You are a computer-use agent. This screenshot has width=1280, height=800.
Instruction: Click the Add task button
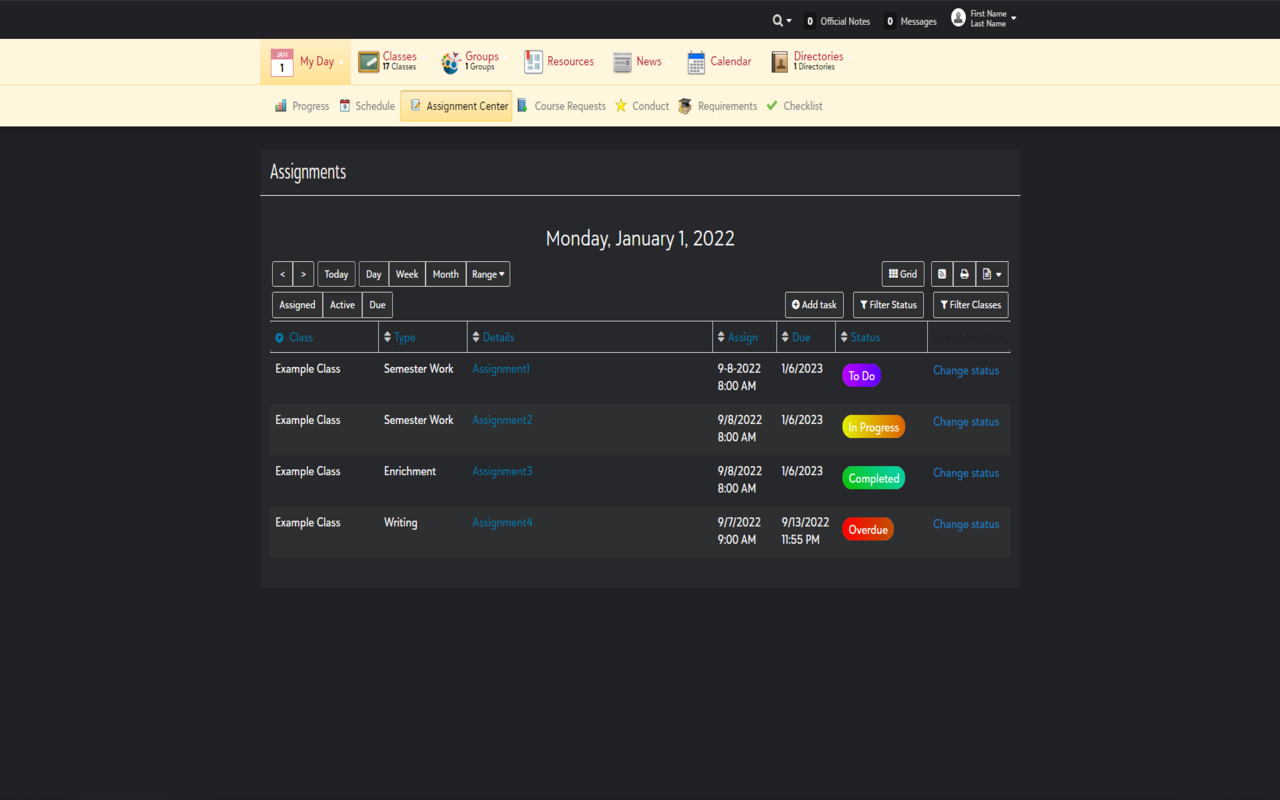[814, 305]
